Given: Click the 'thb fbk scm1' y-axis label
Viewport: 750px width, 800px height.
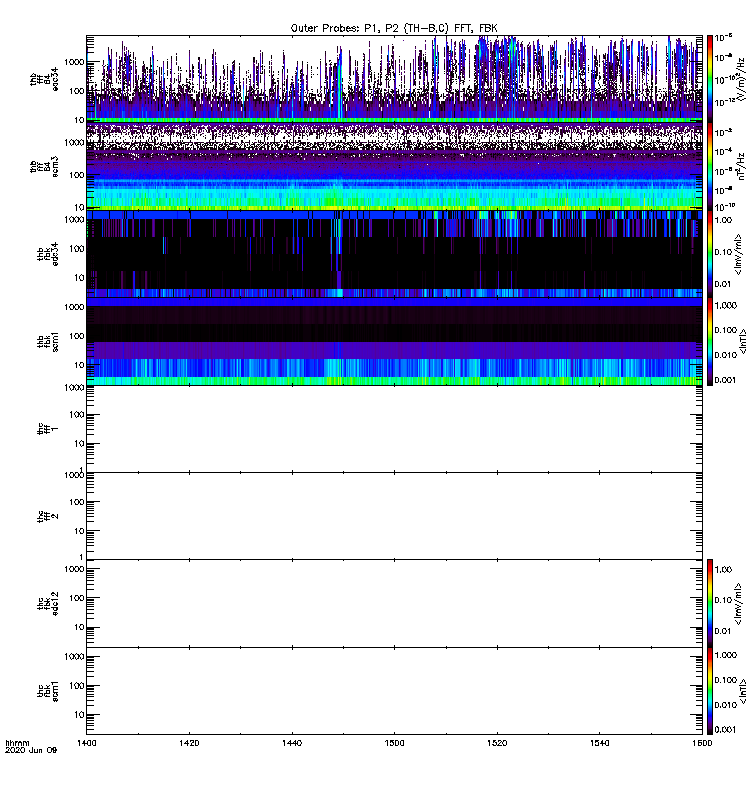Looking at the screenshot, I should (48, 342).
